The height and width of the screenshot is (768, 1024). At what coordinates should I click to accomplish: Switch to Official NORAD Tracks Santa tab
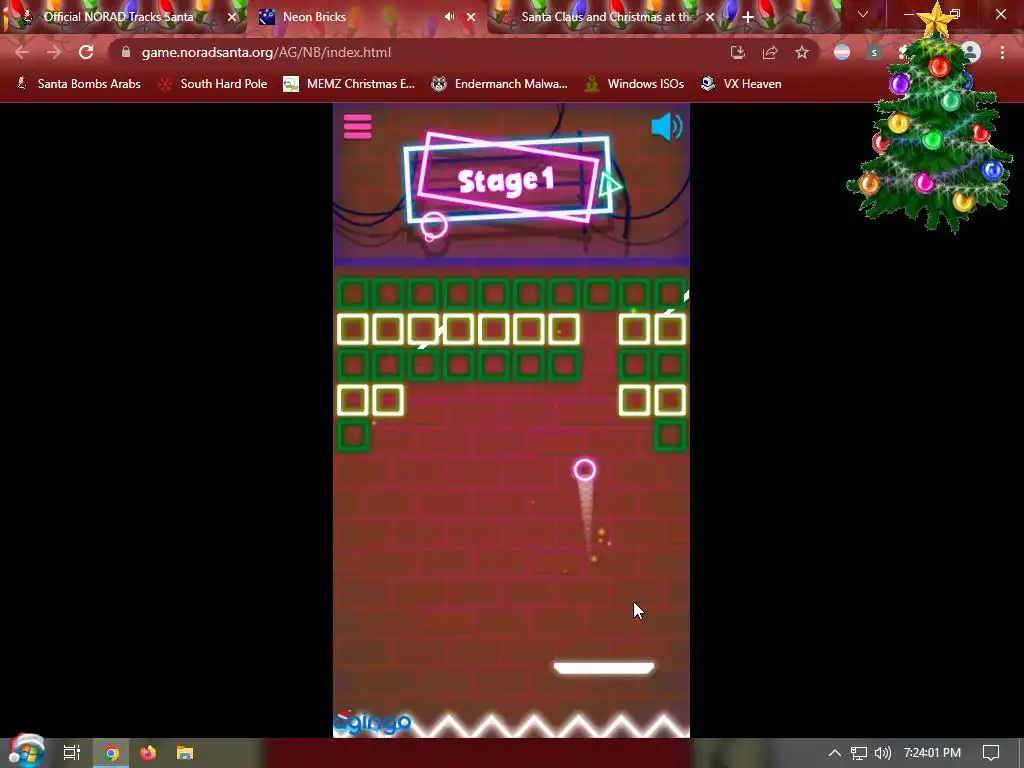pos(118,17)
